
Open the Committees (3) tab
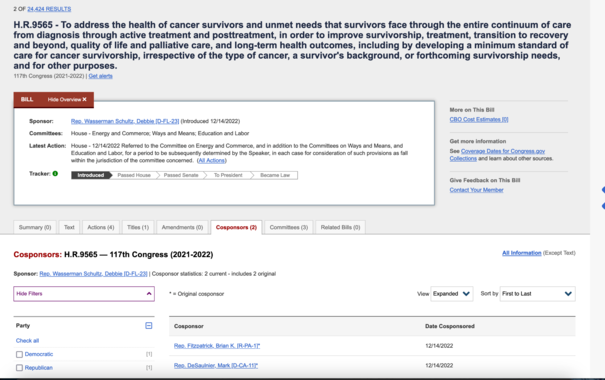click(289, 227)
